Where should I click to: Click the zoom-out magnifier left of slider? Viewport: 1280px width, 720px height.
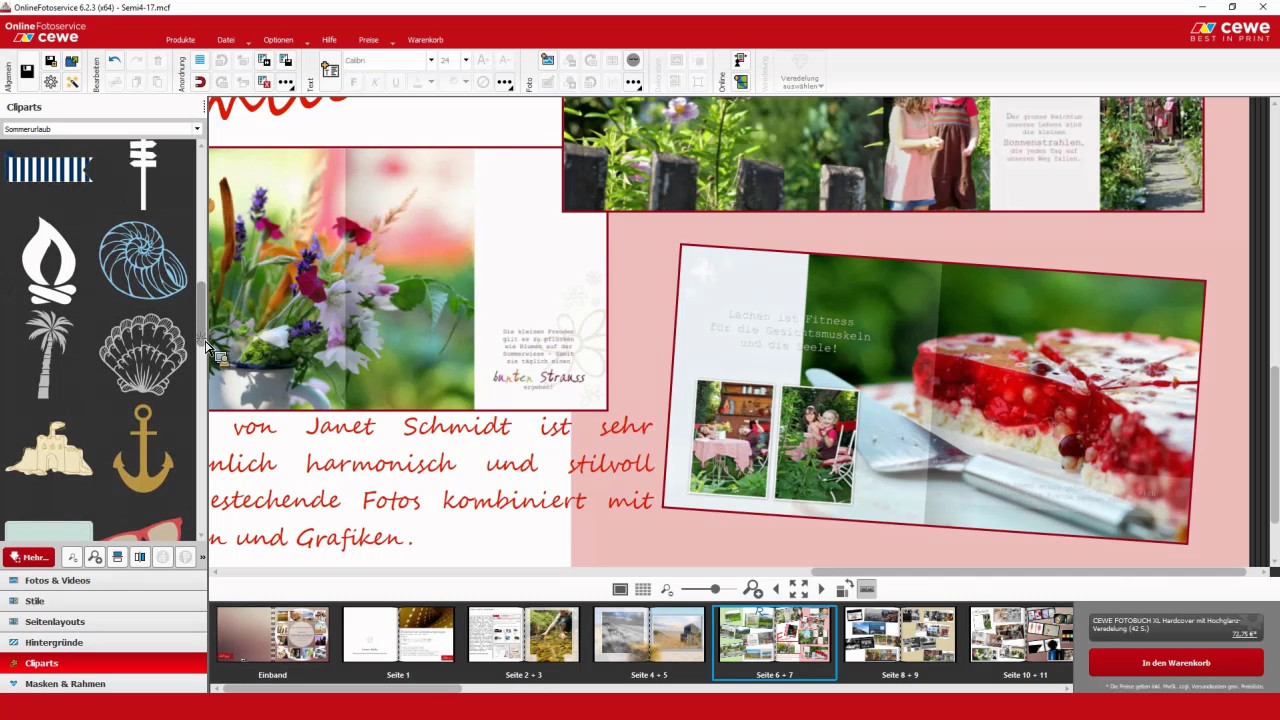coord(667,590)
